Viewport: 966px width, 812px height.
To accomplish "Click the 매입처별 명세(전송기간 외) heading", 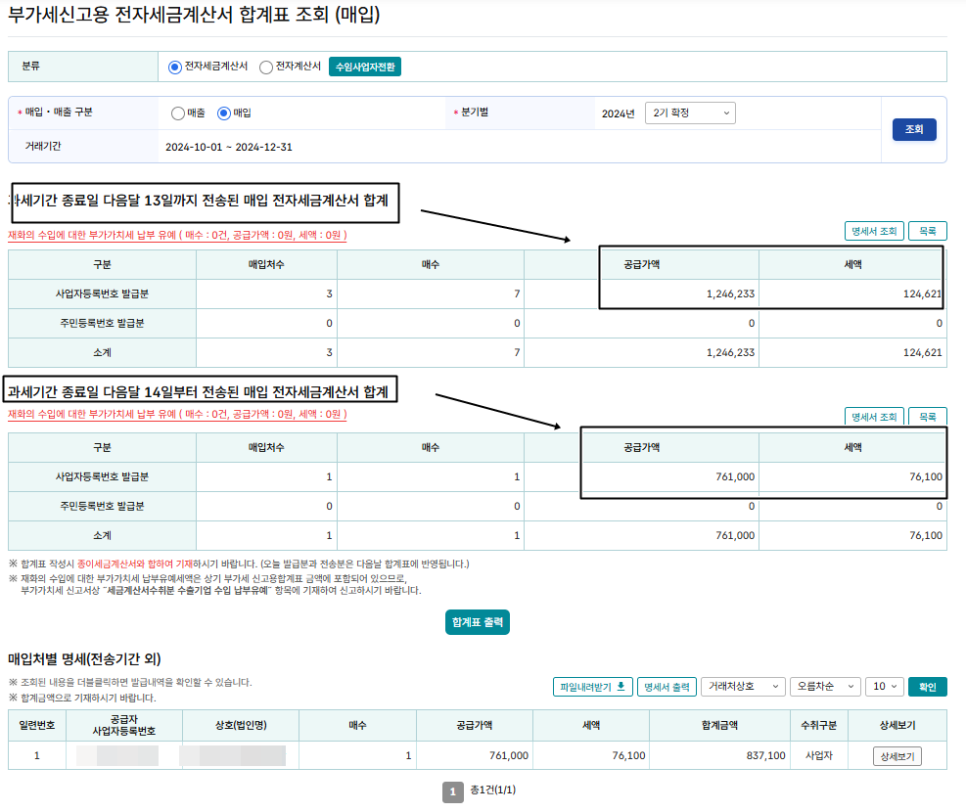I will point(84,659).
